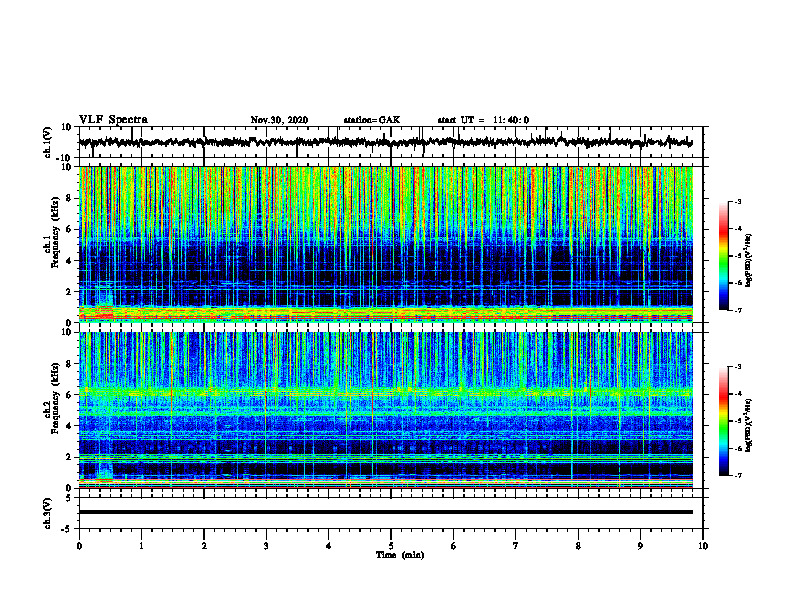Click time axis tick label "9"
The width and height of the screenshot is (792, 612).
(x=640, y=546)
